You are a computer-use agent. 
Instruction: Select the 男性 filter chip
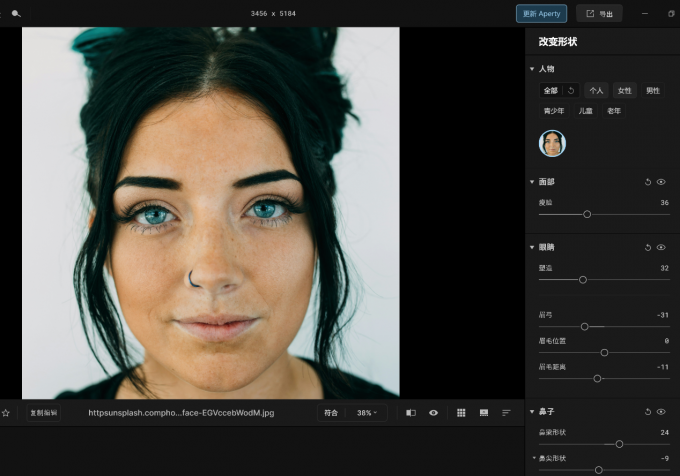(653, 91)
